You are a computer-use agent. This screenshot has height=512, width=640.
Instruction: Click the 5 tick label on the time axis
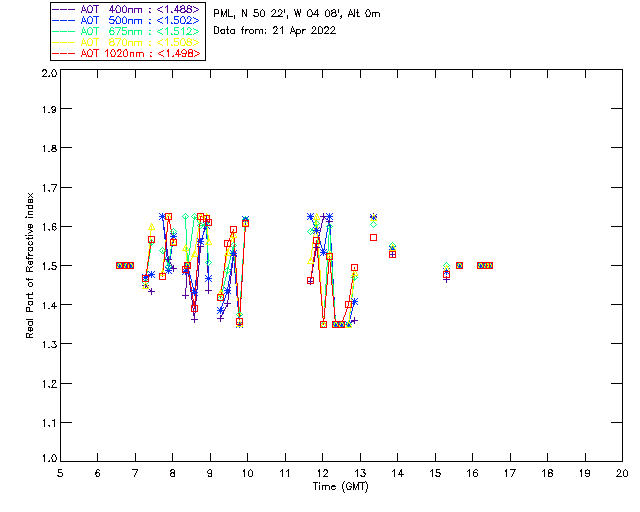(x=60, y=473)
